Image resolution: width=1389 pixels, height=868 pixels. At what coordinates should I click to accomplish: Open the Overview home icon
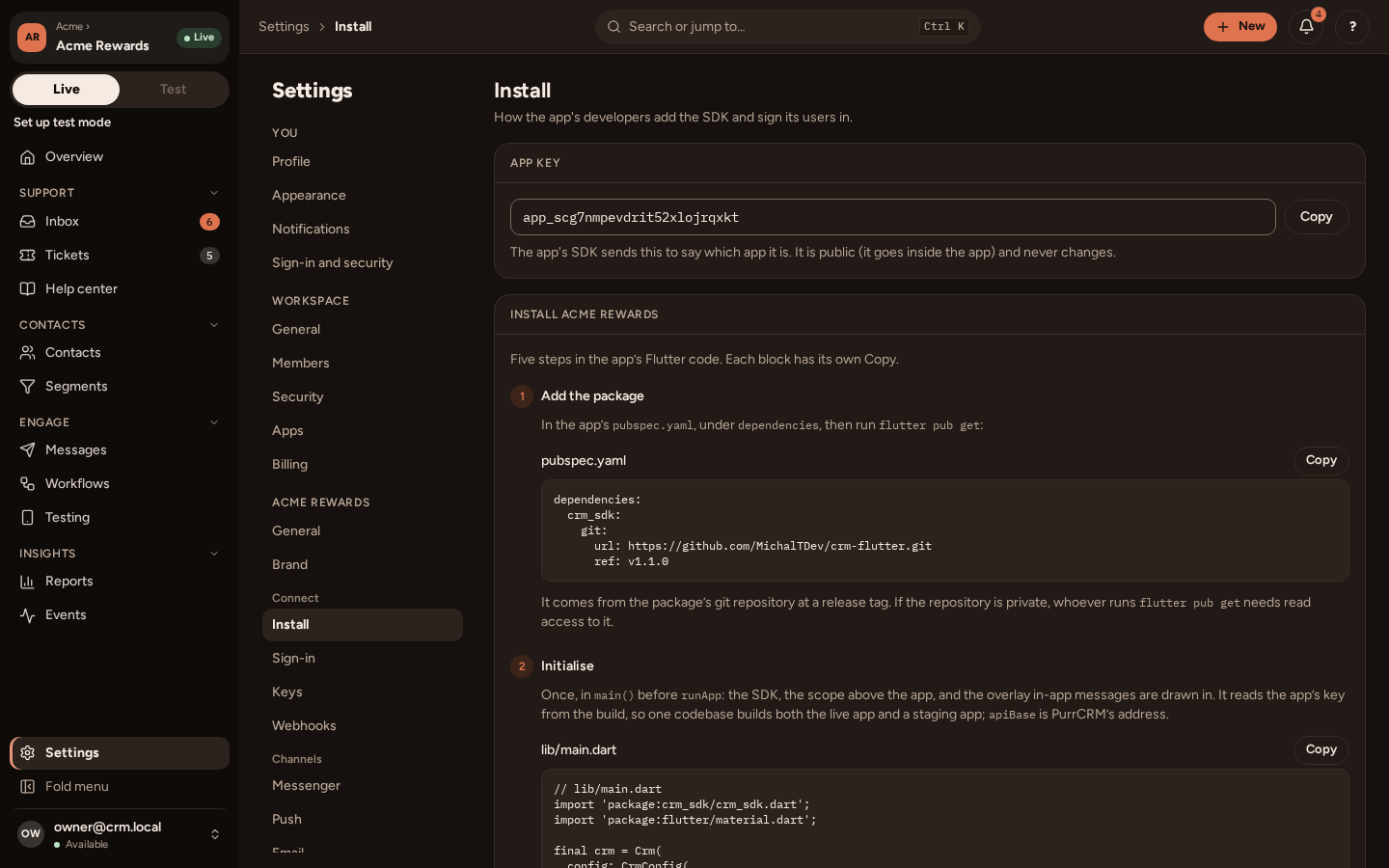point(28,157)
